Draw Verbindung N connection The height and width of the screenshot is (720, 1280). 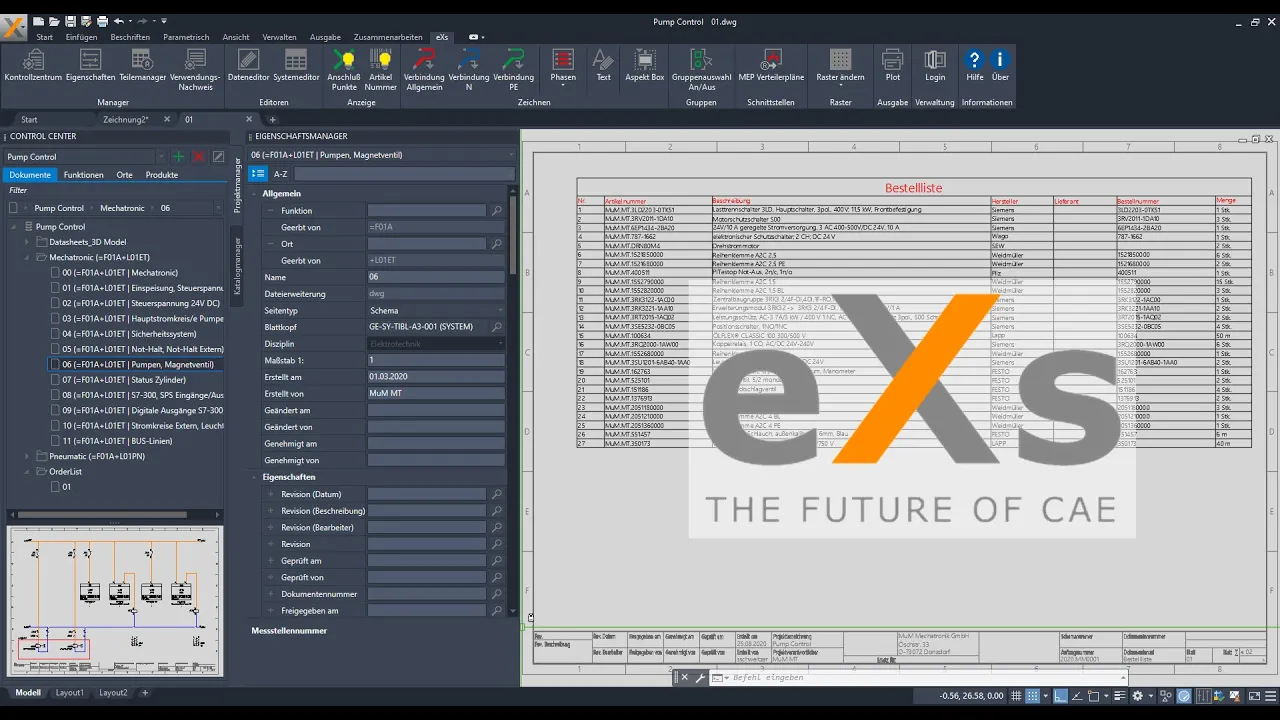click(x=469, y=70)
